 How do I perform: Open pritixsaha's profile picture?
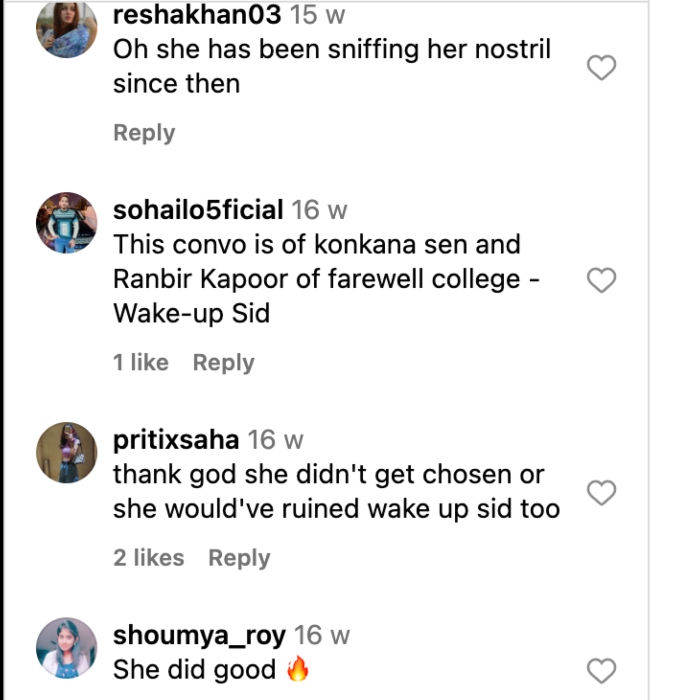click(x=67, y=452)
